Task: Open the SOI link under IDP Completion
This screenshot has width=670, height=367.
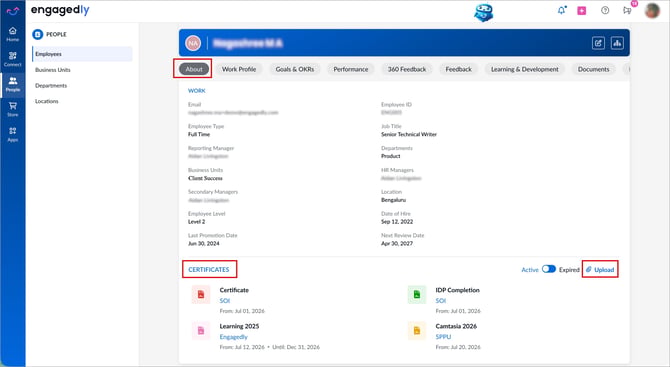Action: 441,301
